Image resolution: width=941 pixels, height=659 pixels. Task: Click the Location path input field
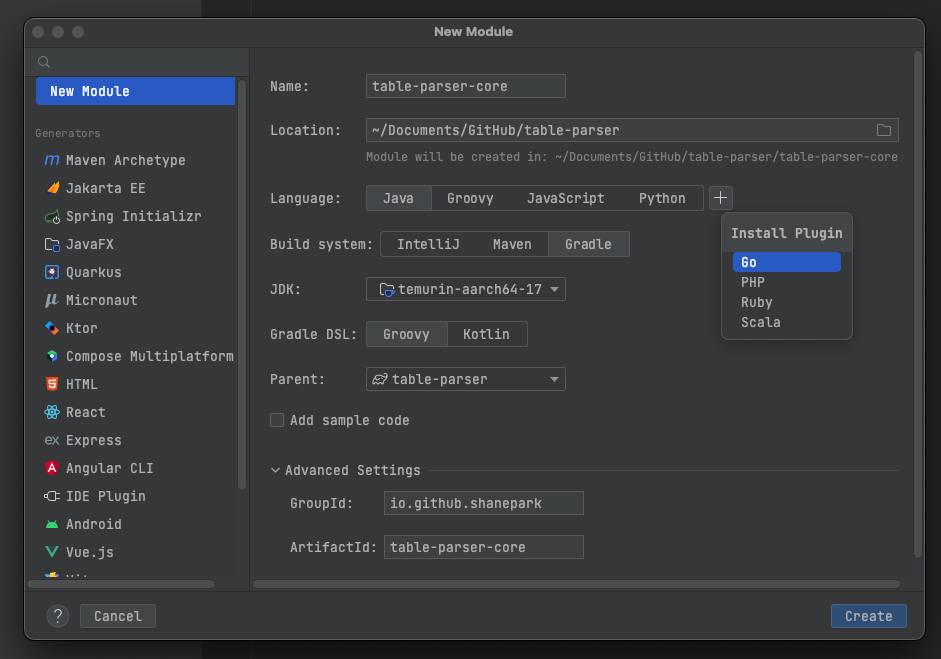(632, 130)
